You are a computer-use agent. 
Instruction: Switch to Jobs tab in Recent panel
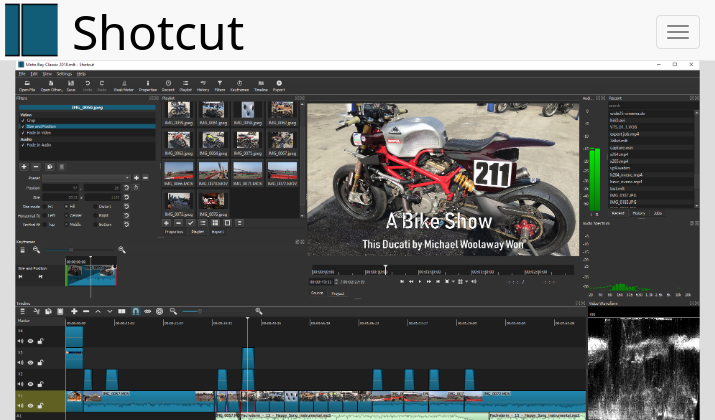[658, 213]
